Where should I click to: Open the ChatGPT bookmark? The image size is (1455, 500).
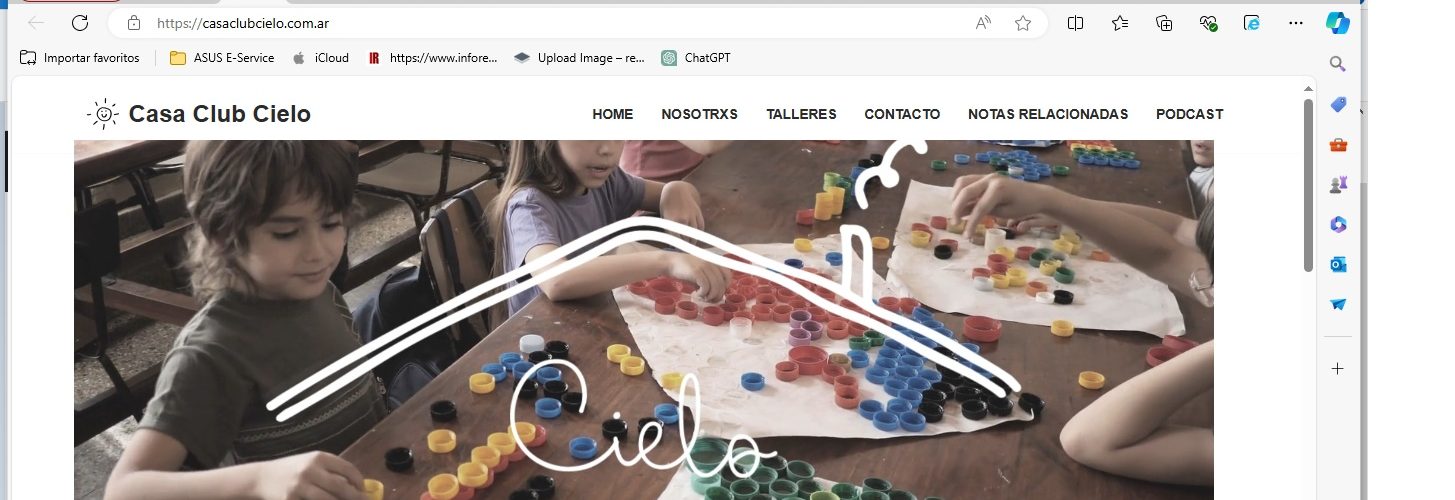[696, 58]
